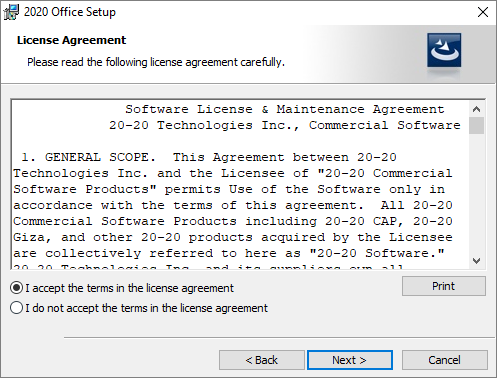Cancel the Office setup
Viewport: 497px width, 378px height.
(x=445, y=360)
